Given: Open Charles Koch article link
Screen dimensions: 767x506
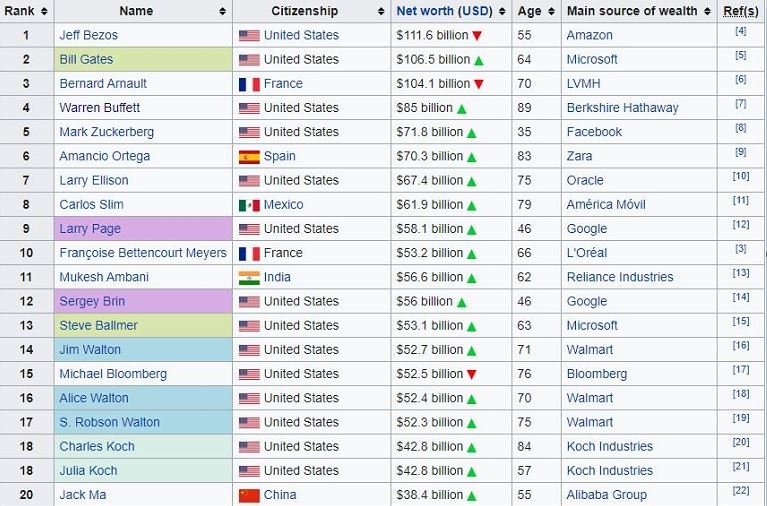Looking at the screenshot, I should (x=97, y=446).
